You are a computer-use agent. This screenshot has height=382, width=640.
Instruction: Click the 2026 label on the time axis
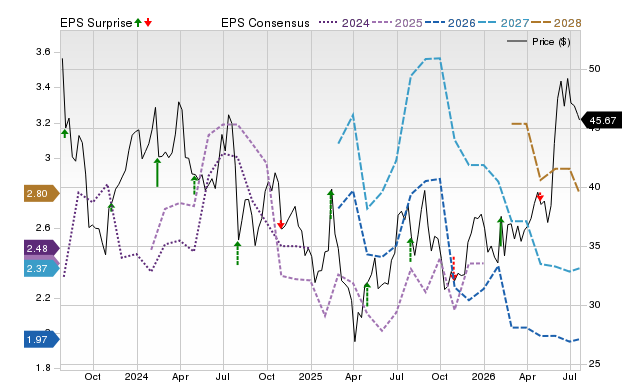point(483,376)
